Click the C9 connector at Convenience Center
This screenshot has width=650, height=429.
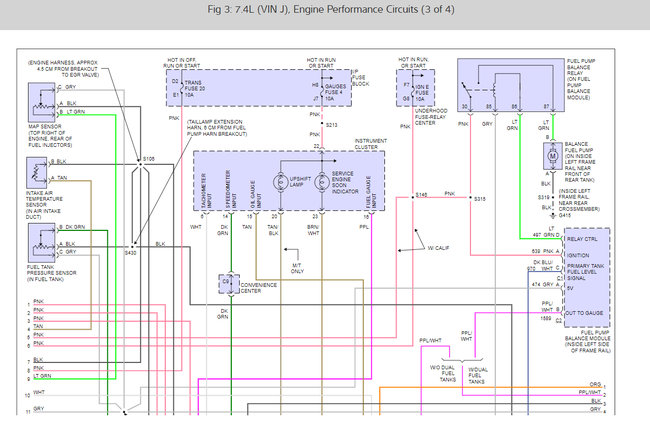(229, 284)
